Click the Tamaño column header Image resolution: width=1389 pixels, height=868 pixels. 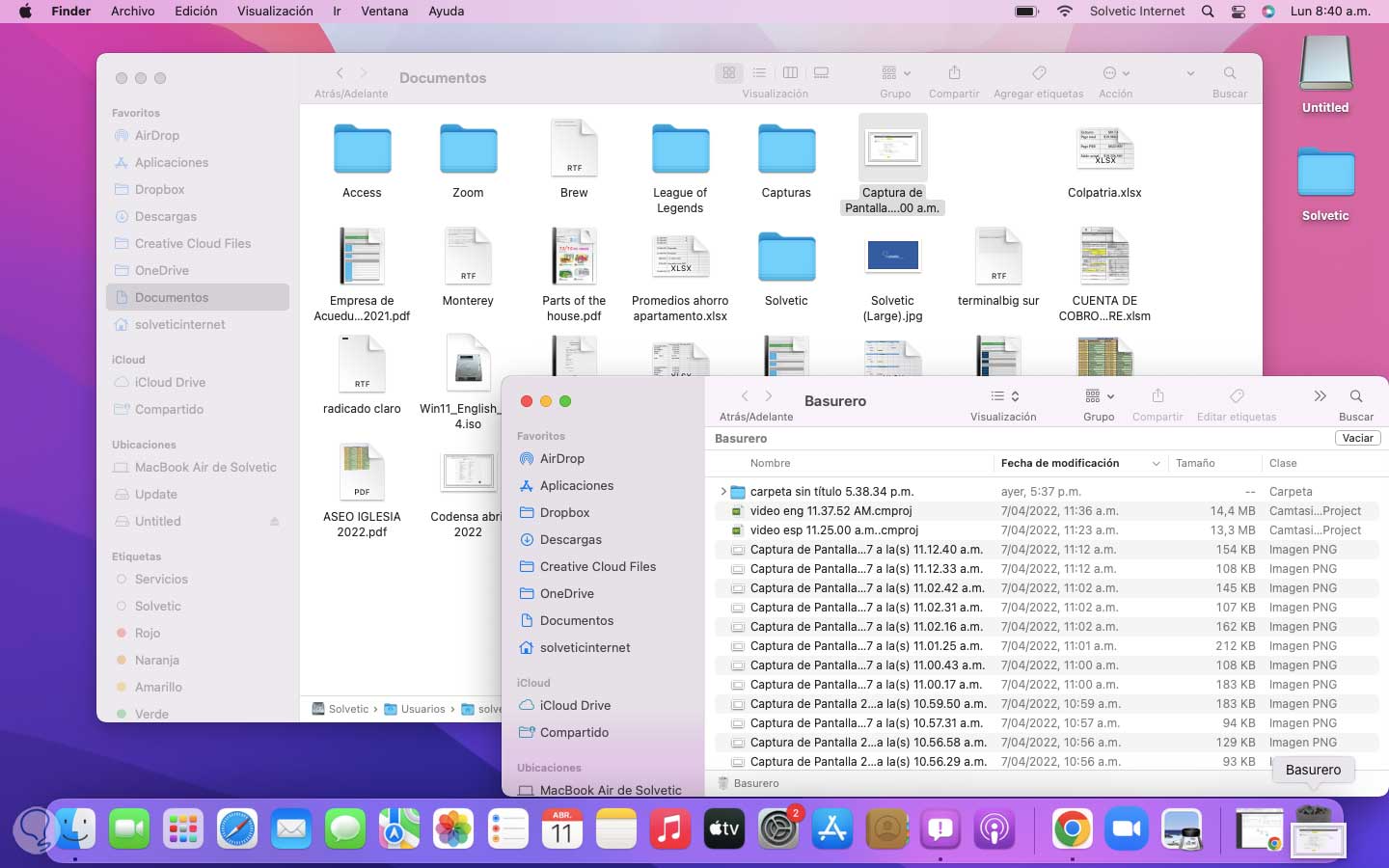[x=1195, y=464]
